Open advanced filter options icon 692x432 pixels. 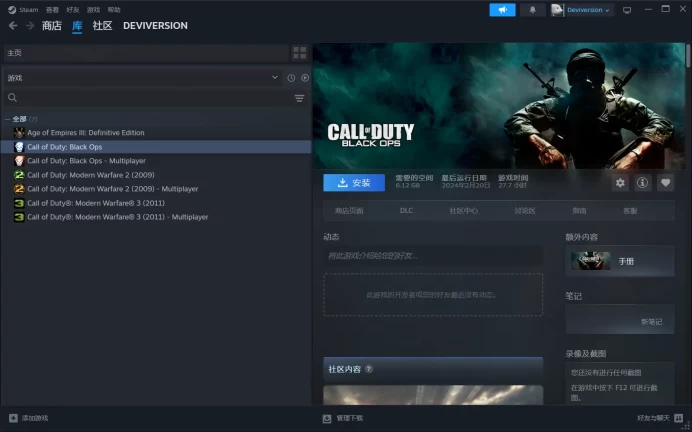pyautogui.click(x=299, y=98)
